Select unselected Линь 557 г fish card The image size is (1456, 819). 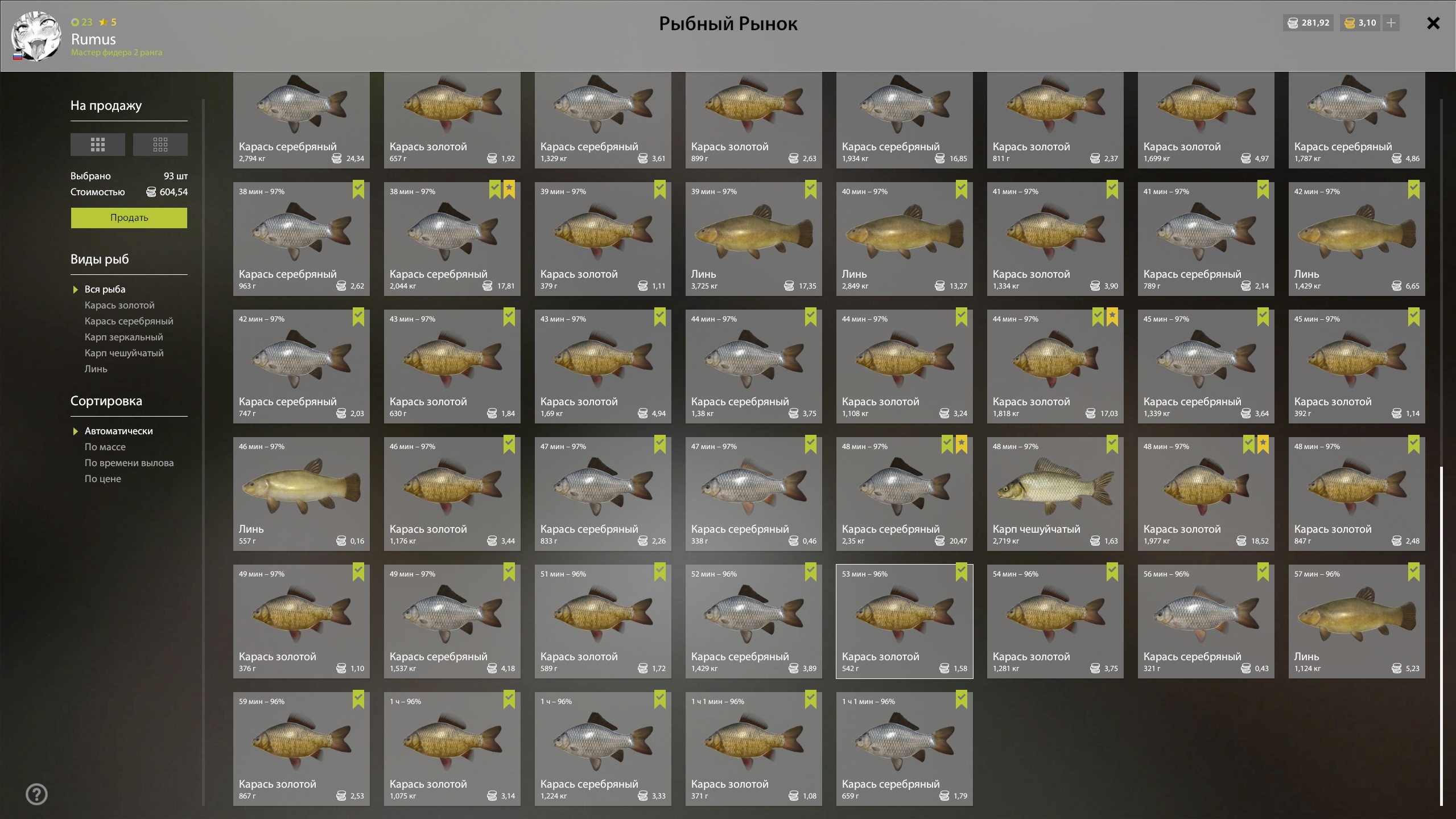point(301,493)
